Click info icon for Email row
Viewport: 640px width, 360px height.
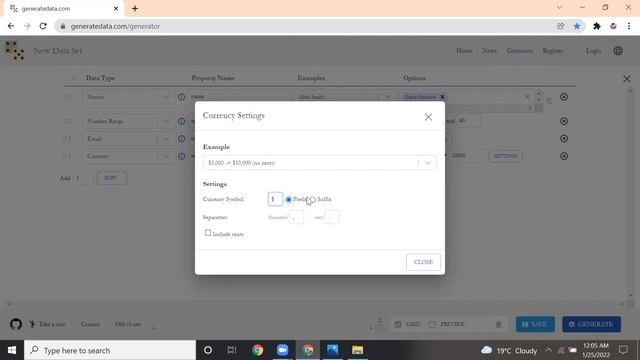(182, 139)
